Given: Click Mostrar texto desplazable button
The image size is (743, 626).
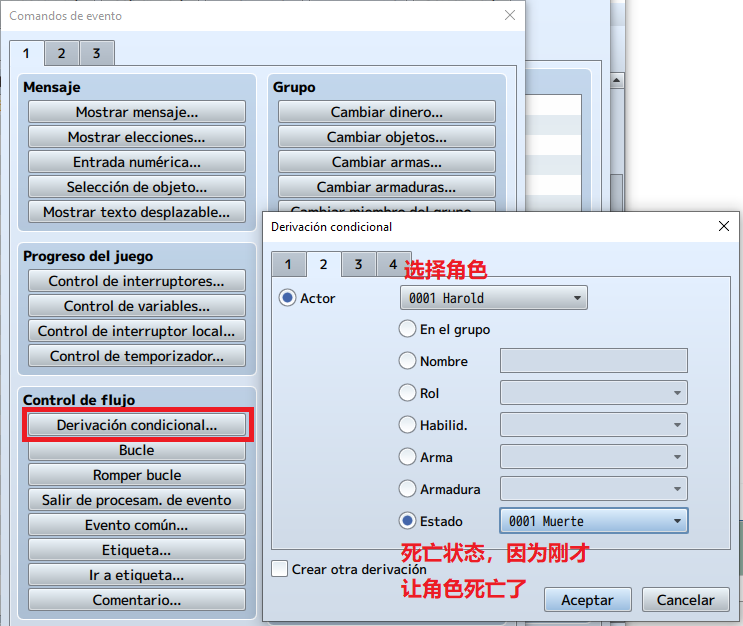Looking at the screenshot, I should 136,212.
